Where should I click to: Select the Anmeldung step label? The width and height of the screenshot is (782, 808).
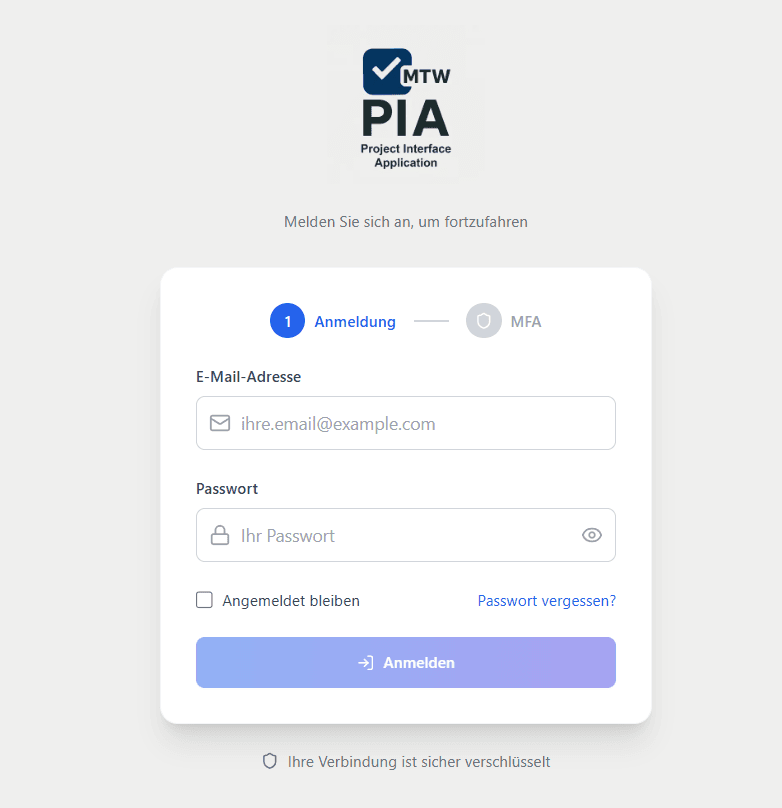(x=355, y=322)
